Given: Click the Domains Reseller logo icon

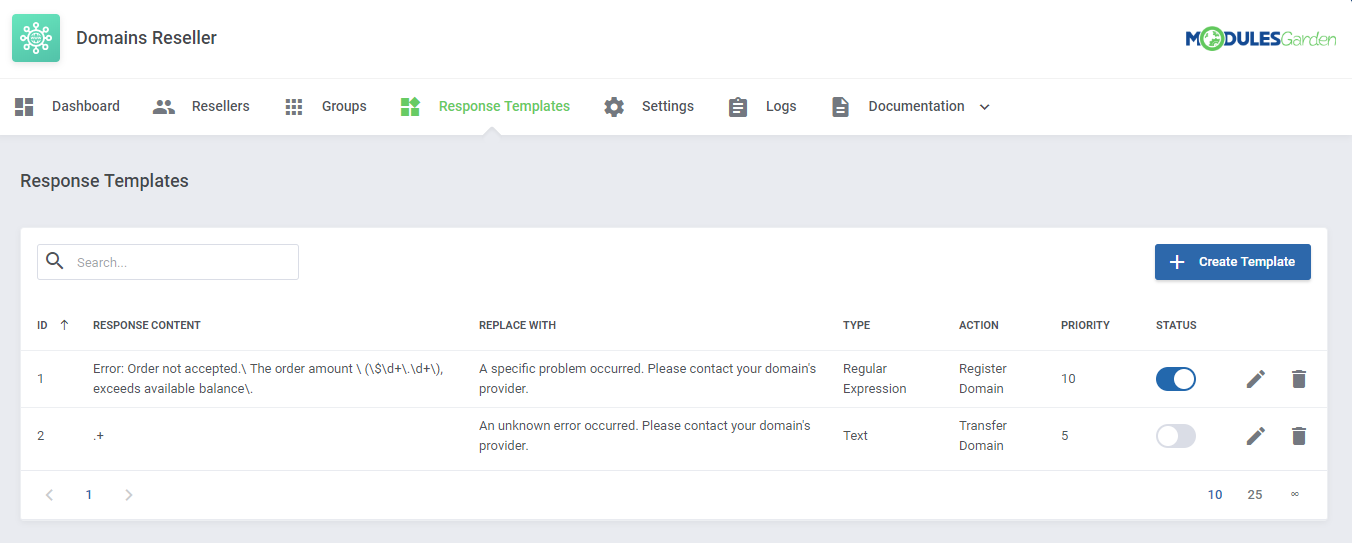Looking at the screenshot, I should [36, 38].
